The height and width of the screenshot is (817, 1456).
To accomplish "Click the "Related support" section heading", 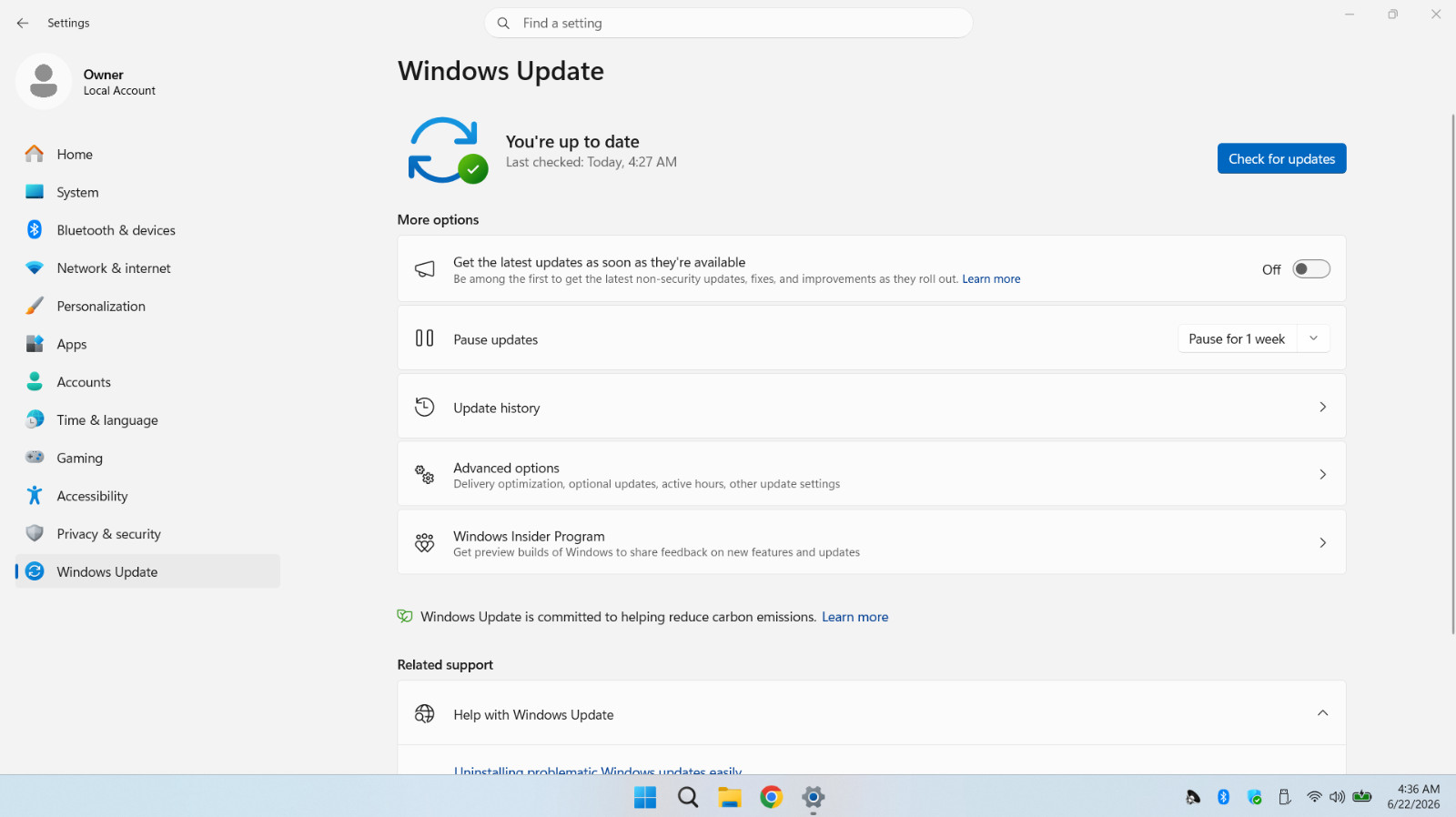I will pyautogui.click(x=445, y=664).
